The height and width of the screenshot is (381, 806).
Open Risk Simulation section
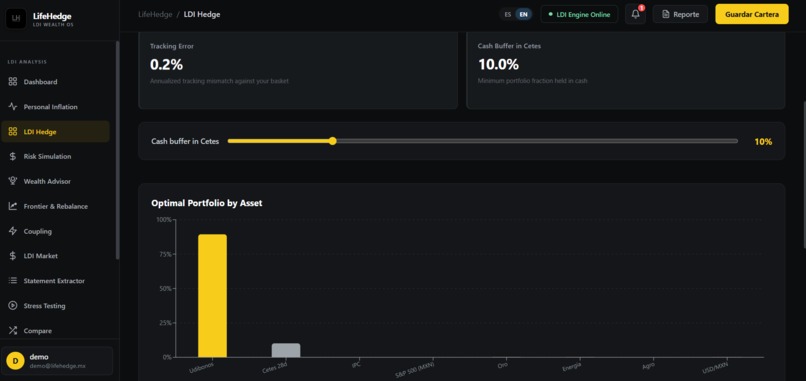56,156
